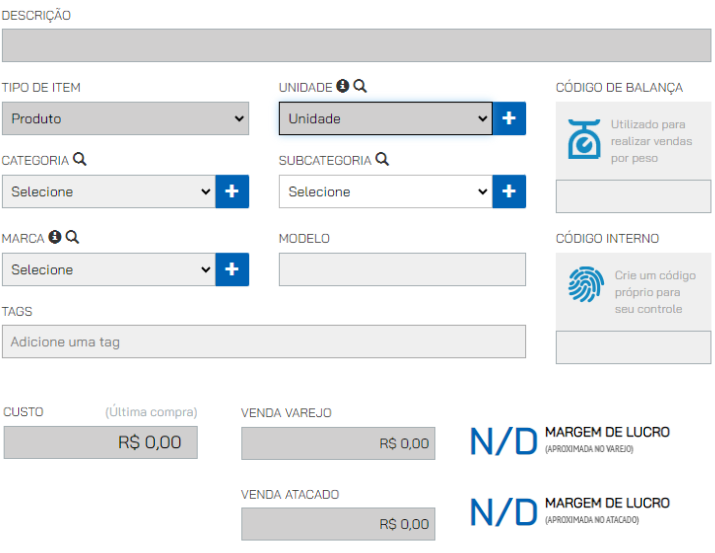Image resolution: width=715 pixels, height=553 pixels.
Task: Add a new brand with Marca plus button
Action: click(x=232, y=269)
